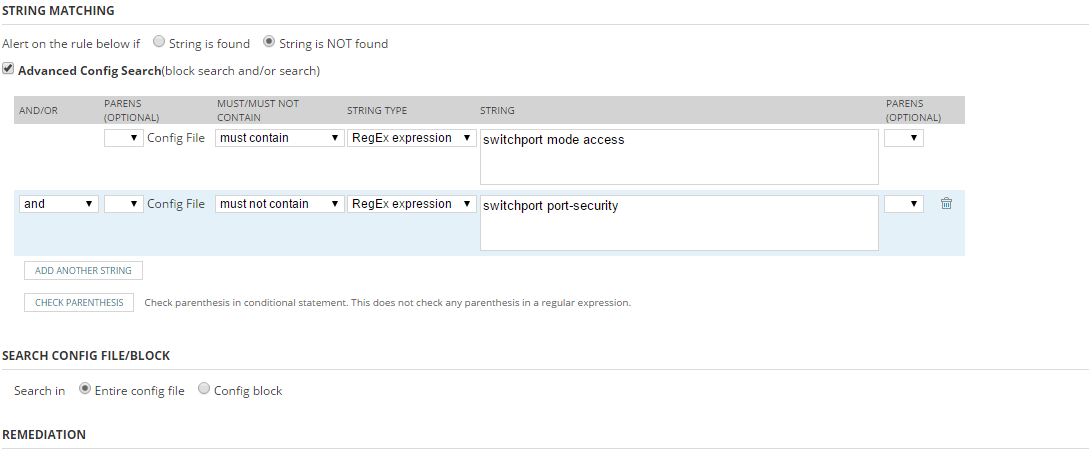Choose 'Entire config file' search option

tap(84, 390)
